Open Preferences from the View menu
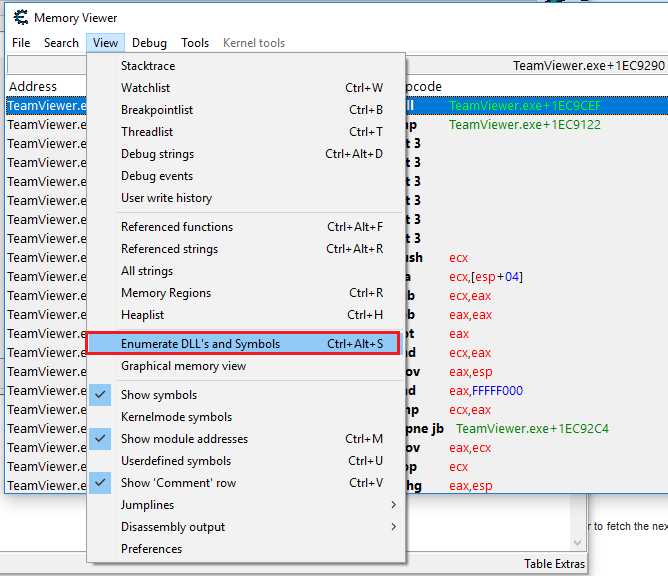The image size is (668, 576). pyautogui.click(x=246, y=549)
